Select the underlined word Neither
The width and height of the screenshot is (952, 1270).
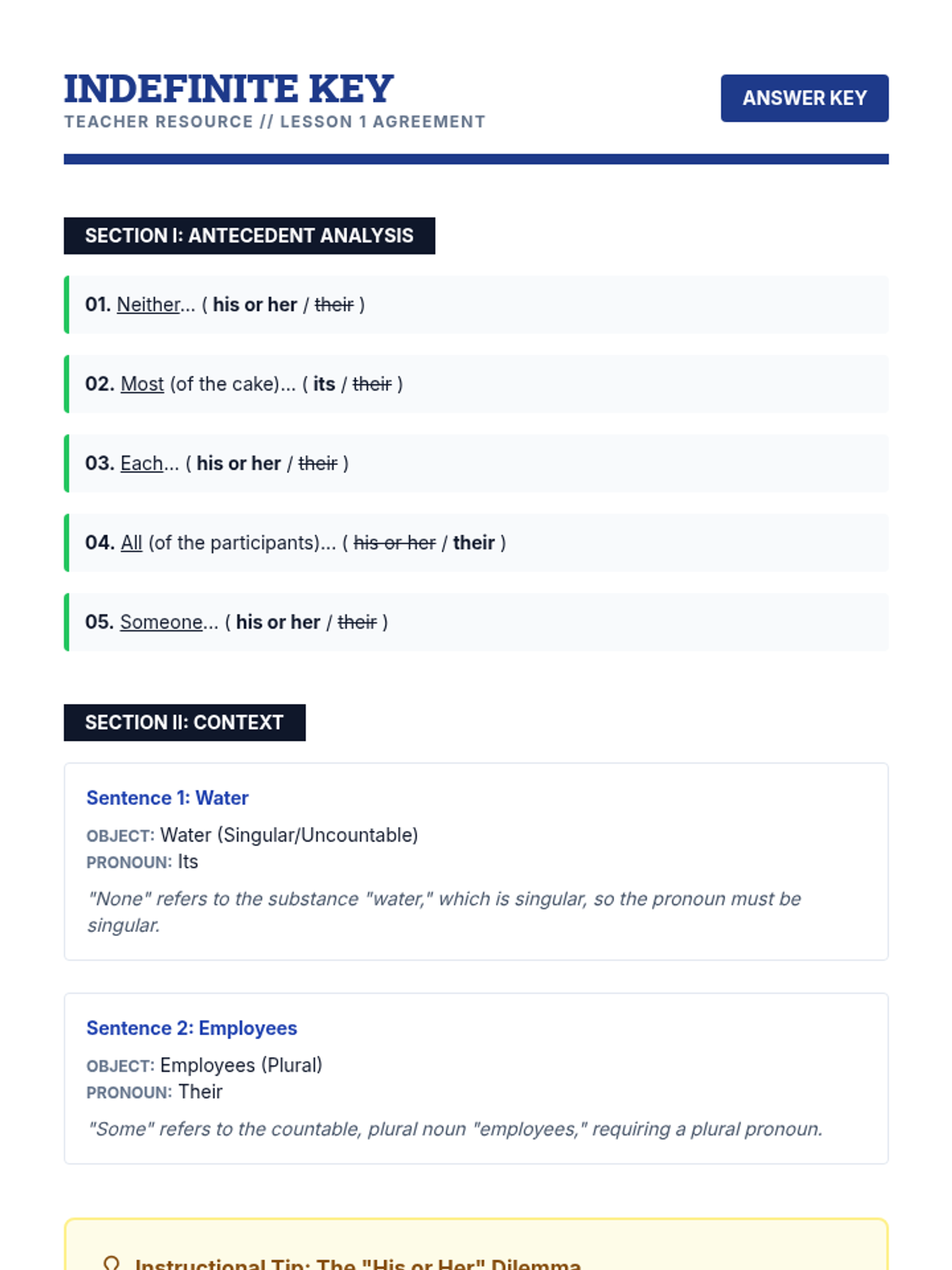[x=148, y=305]
